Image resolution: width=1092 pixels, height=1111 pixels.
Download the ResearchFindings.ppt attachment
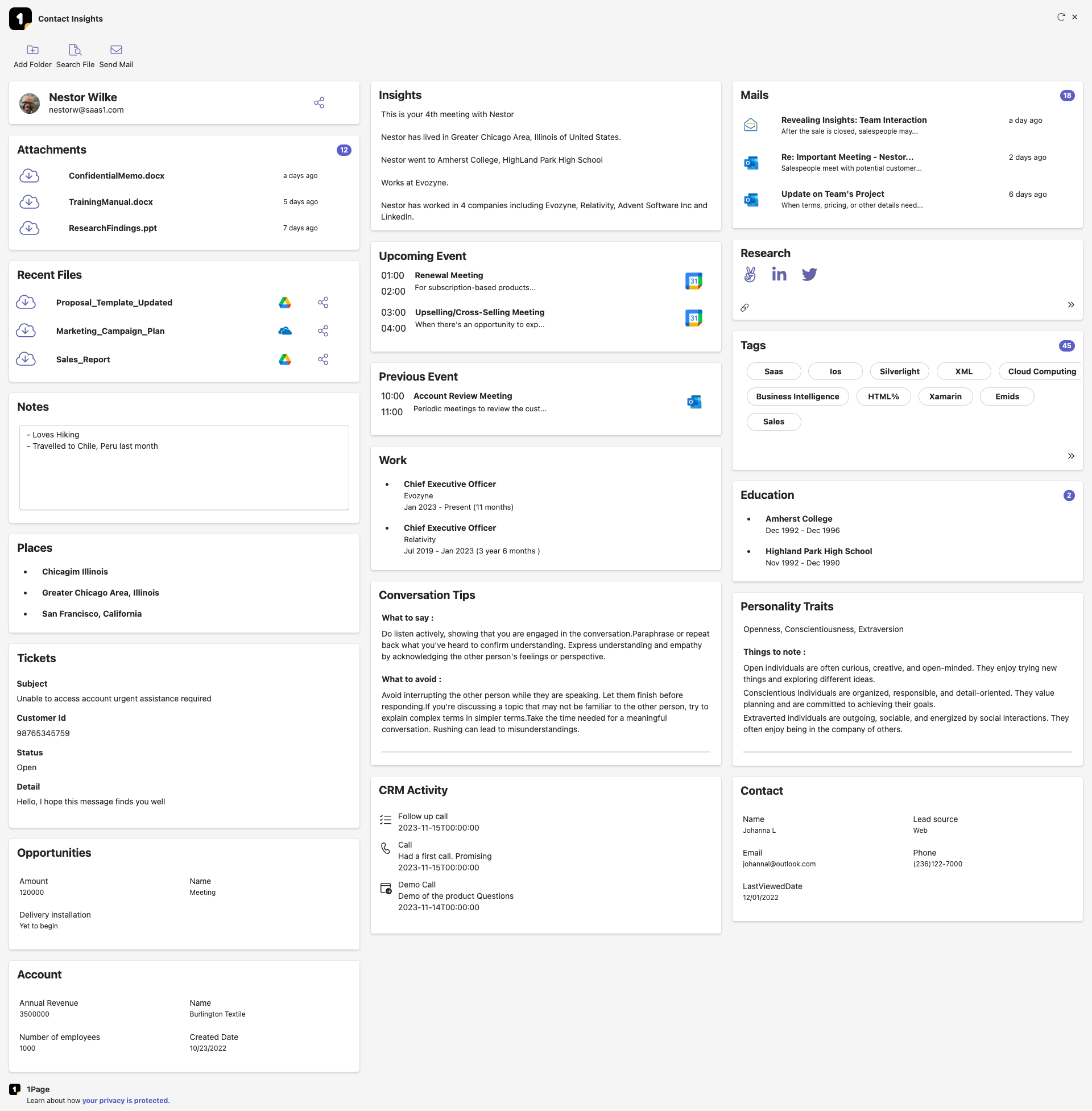(x=29, y=228)
